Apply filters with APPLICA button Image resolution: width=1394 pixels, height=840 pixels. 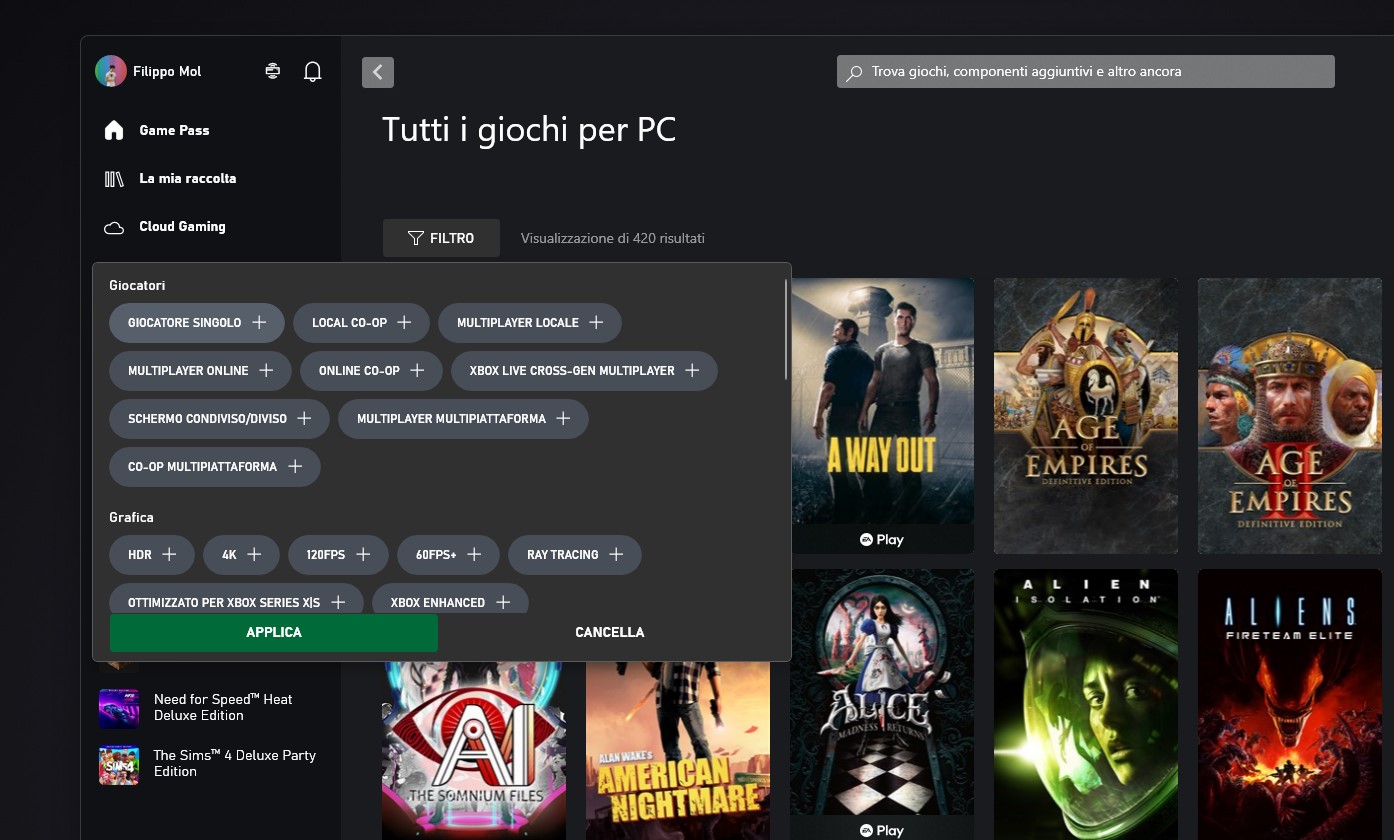[274, 633]
